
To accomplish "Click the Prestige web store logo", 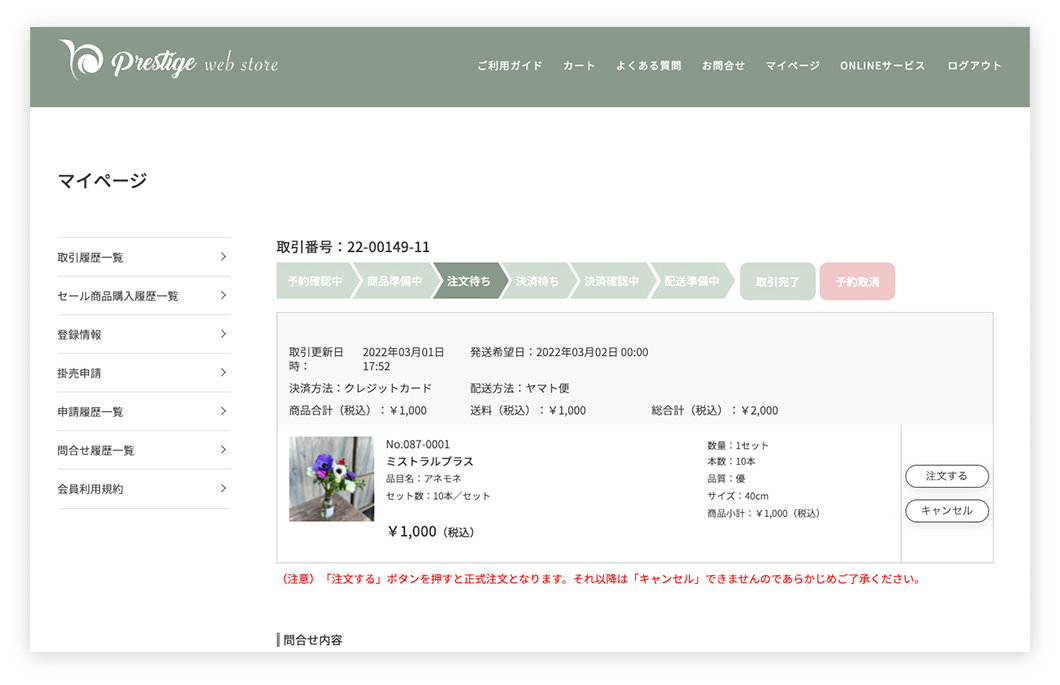I will click(168, 62).
